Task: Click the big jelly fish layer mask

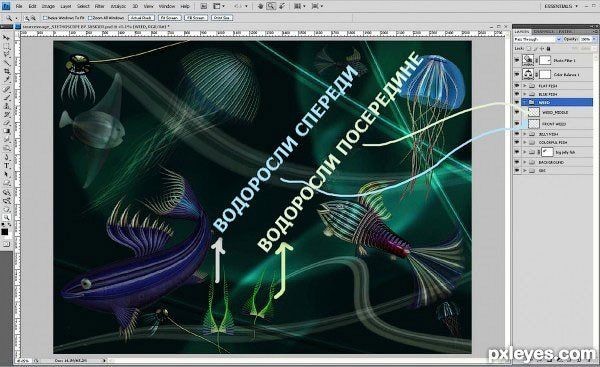Action: (x=547, y=152)
